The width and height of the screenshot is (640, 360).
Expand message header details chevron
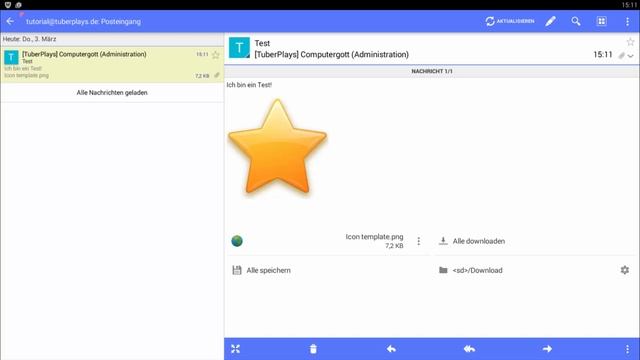[x=631, y=56]
